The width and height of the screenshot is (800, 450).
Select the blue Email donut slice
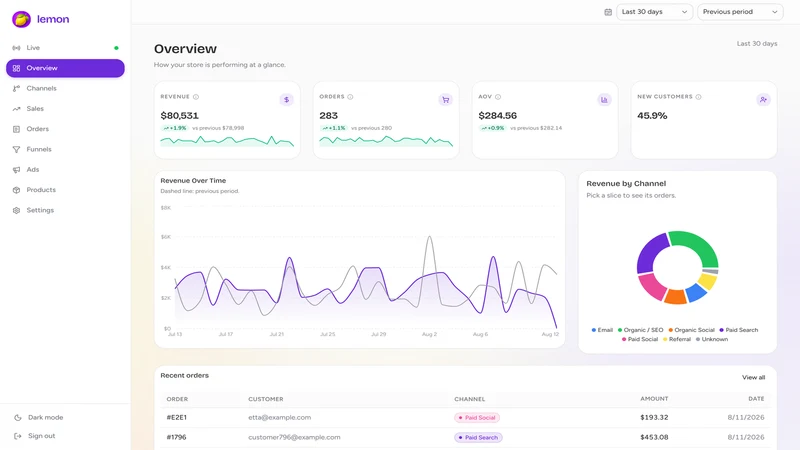tap(696, 292)
